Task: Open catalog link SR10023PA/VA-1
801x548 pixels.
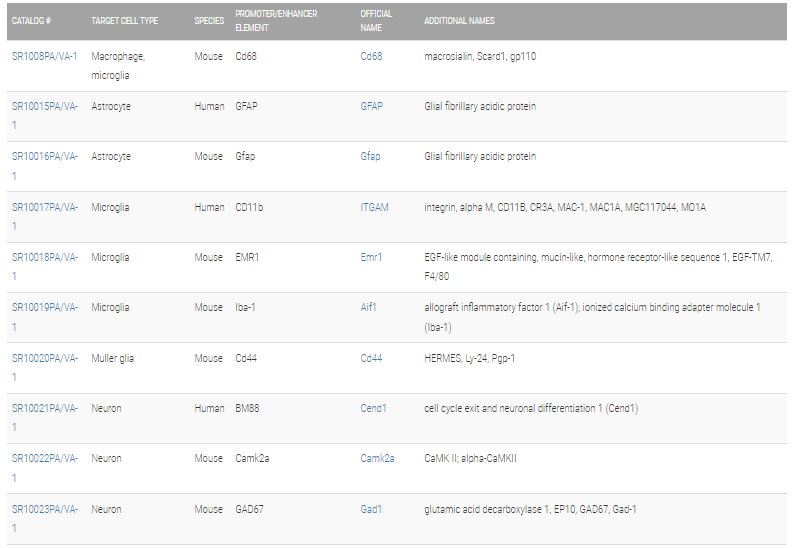Action: (45, 518)
